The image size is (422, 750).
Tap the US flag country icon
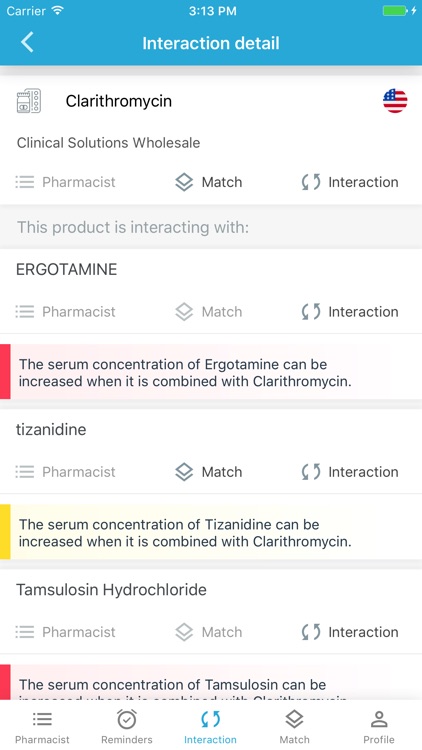click(395, 101)
